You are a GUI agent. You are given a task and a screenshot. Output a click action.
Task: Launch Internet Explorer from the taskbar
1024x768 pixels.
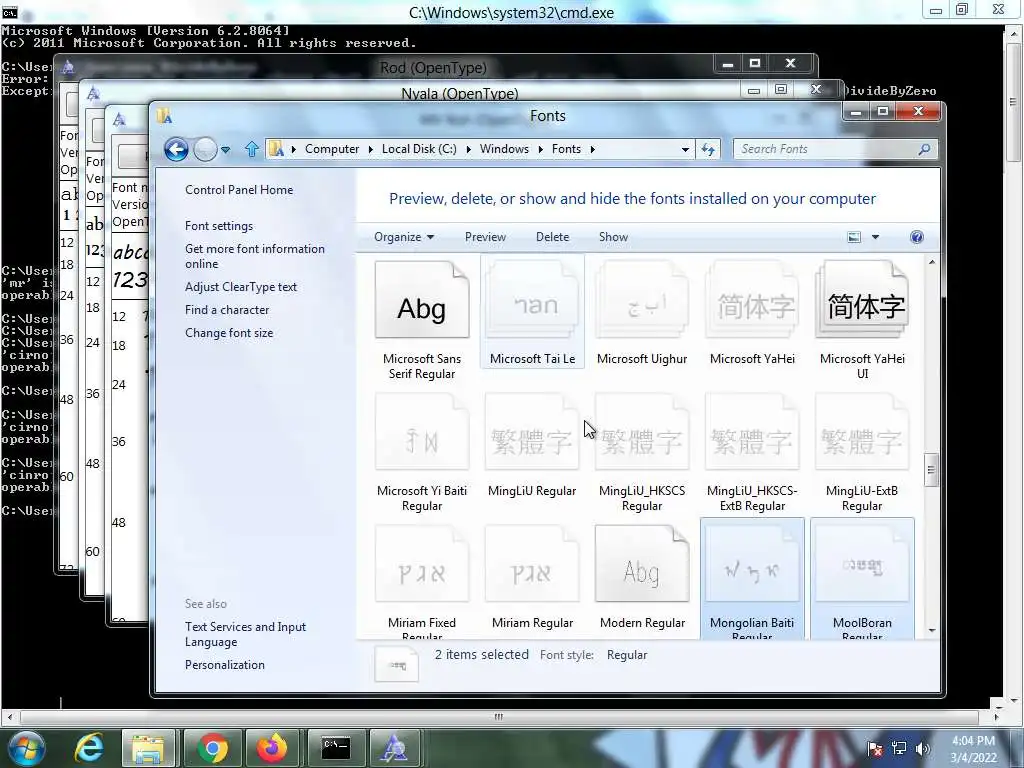[x=89, y=748]
